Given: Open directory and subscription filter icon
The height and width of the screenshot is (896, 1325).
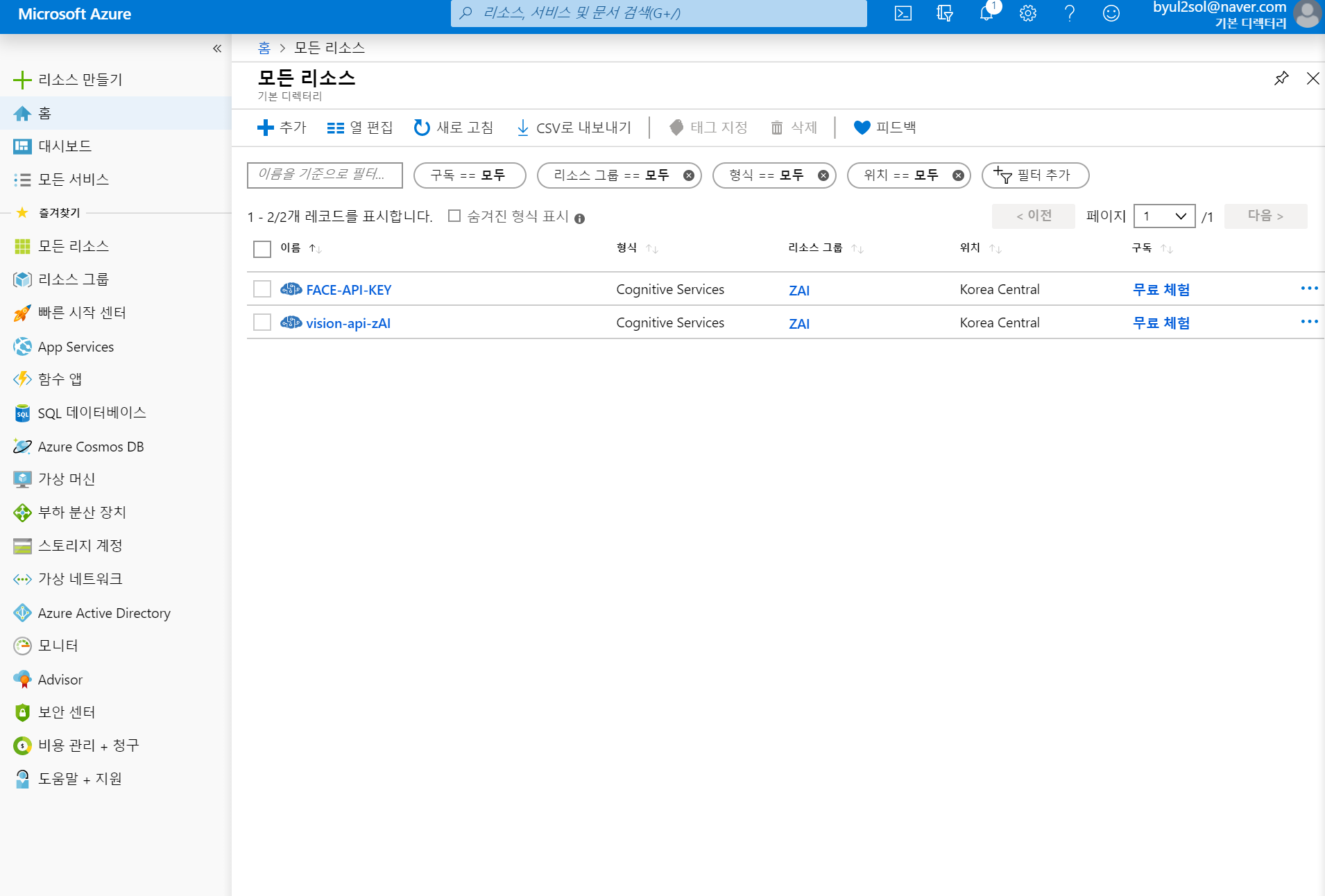Looking at the screenshot, I should (x=945, y=13).
